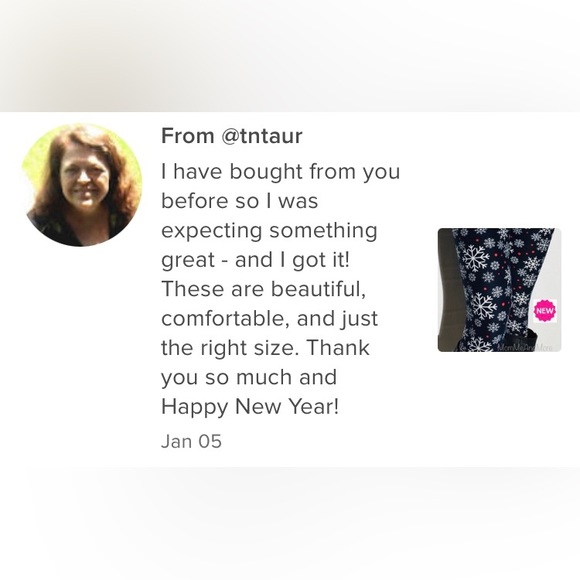
Task: Tap the pink NEW badge
Action: [544, 311]
